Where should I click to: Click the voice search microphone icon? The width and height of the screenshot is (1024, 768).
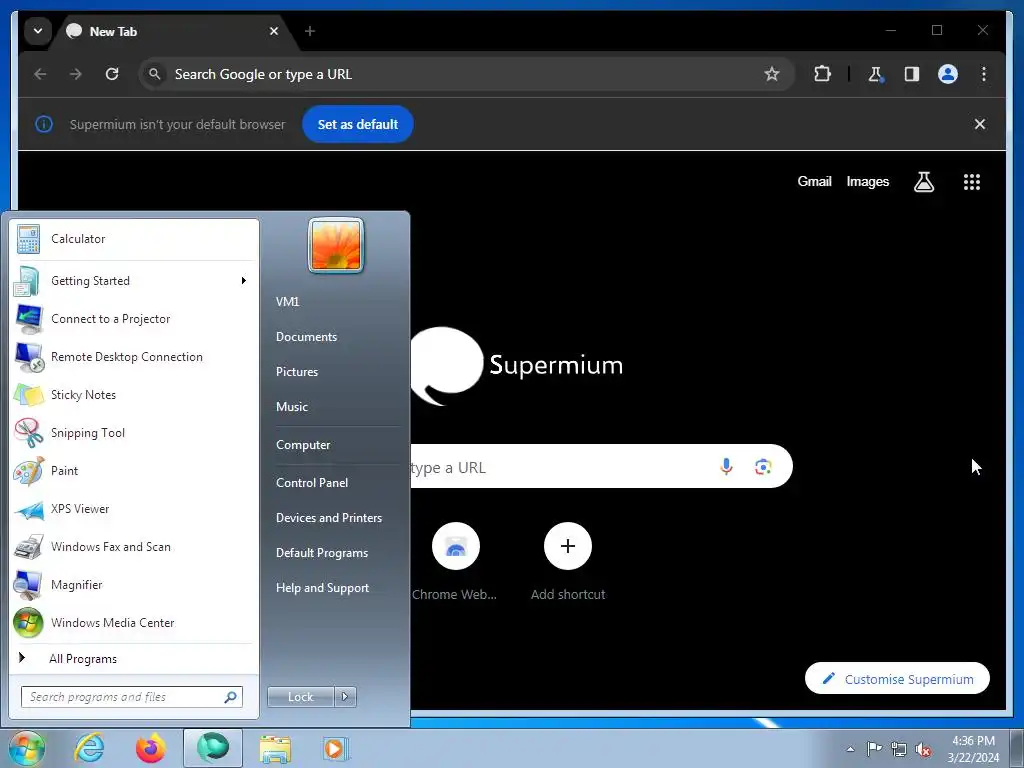(726, 466)
